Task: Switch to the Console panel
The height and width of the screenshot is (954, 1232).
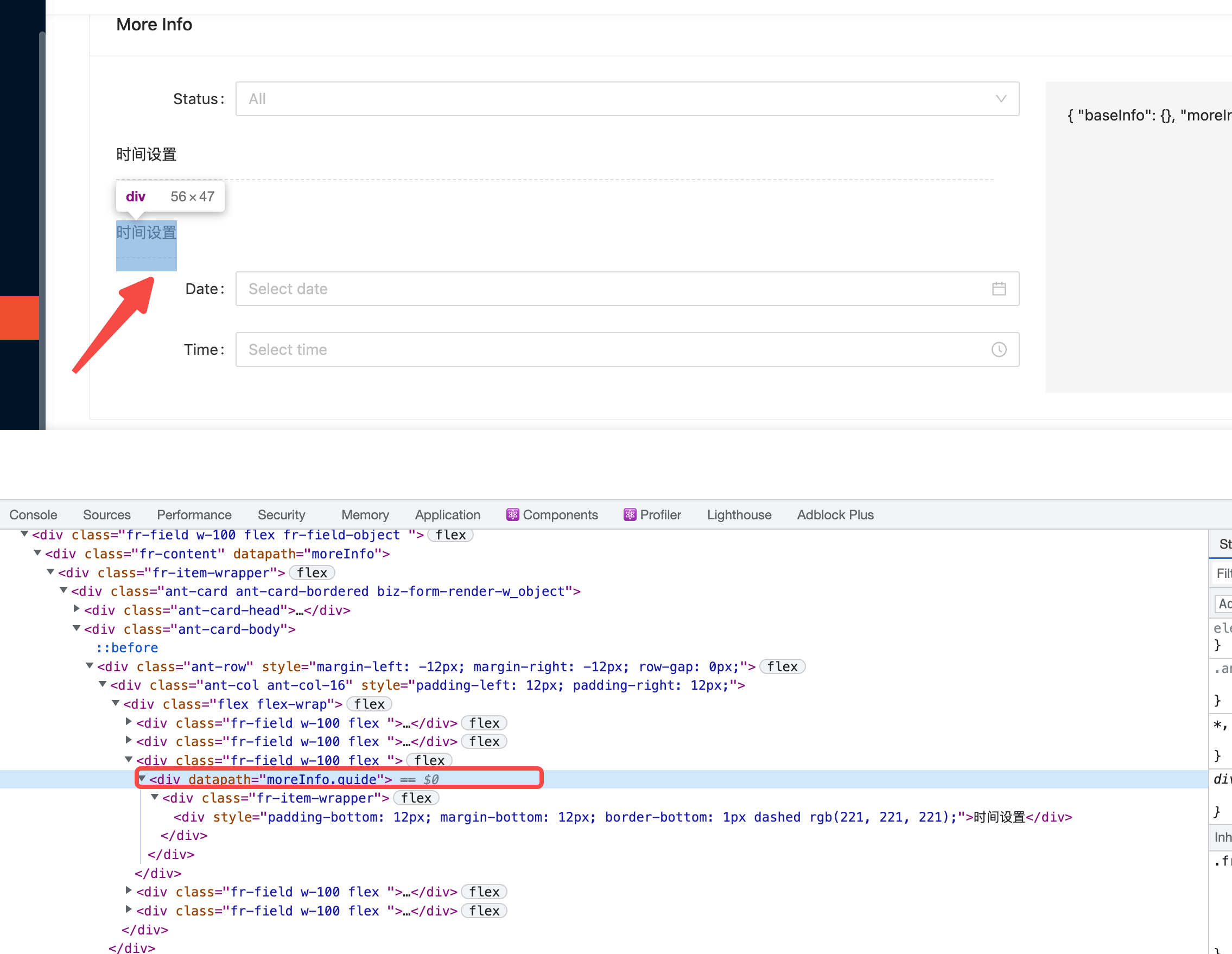Action: tap(33, 514)
